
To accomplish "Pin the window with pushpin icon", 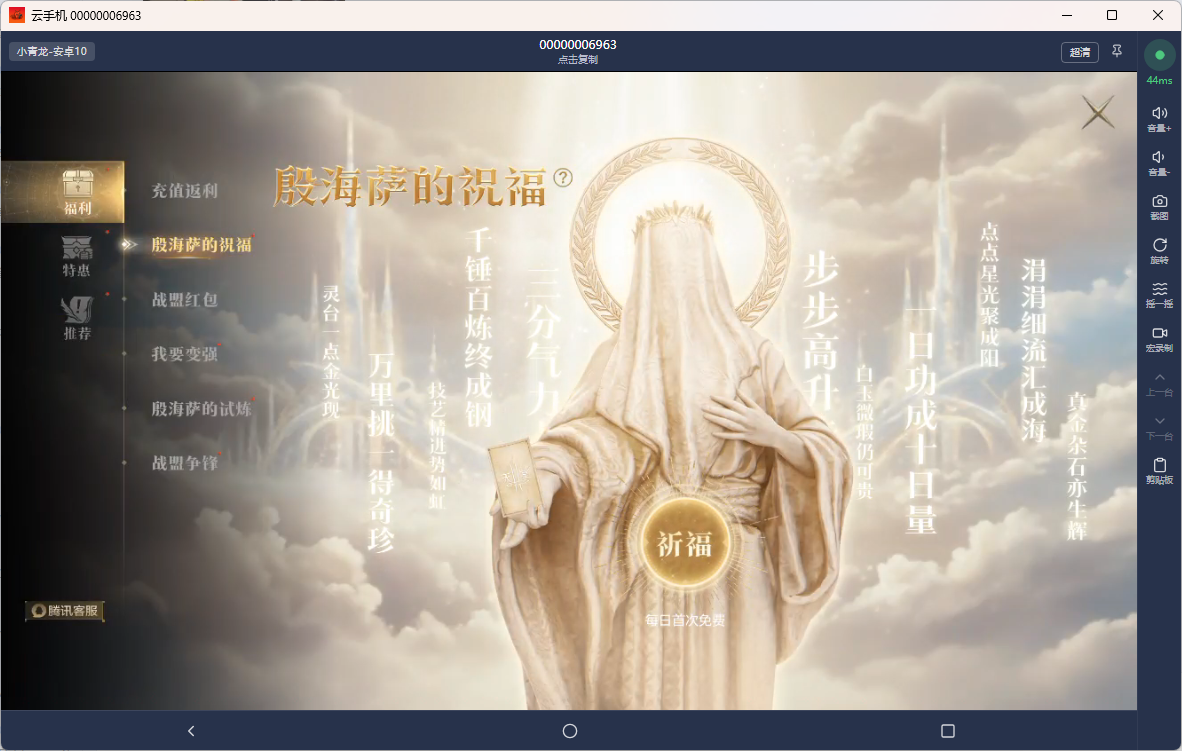I will (x=1117, y=51).
